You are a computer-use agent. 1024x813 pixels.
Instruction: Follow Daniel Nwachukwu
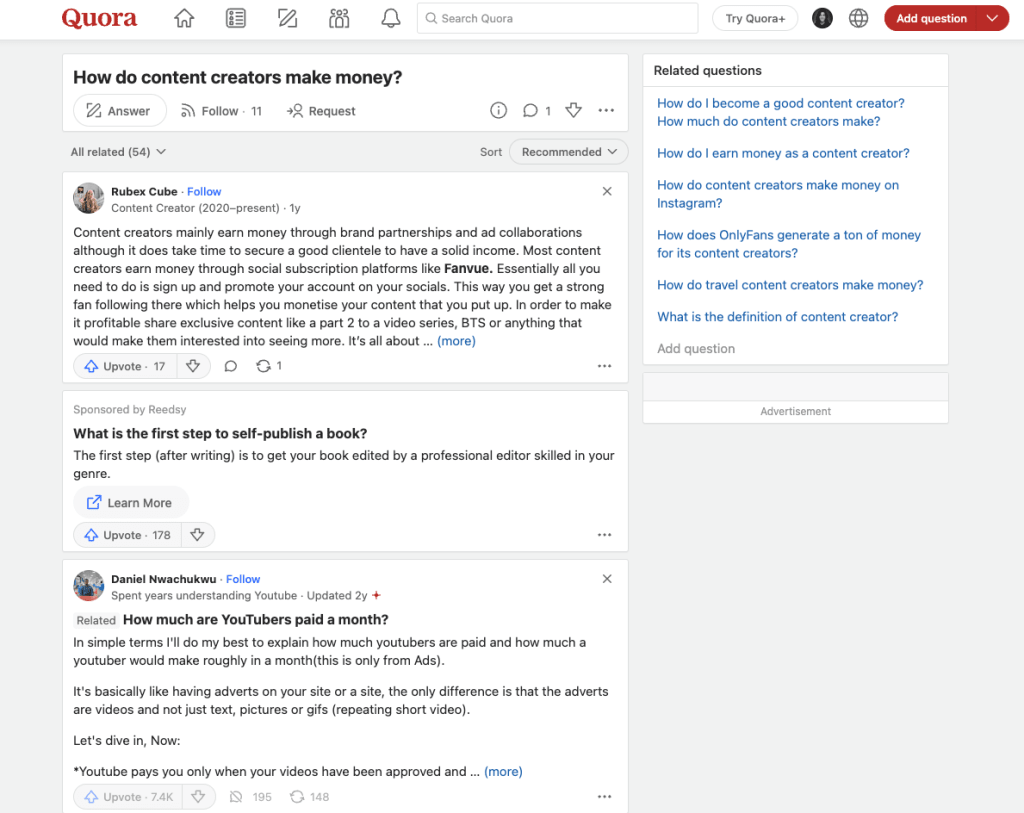(243, 579)
